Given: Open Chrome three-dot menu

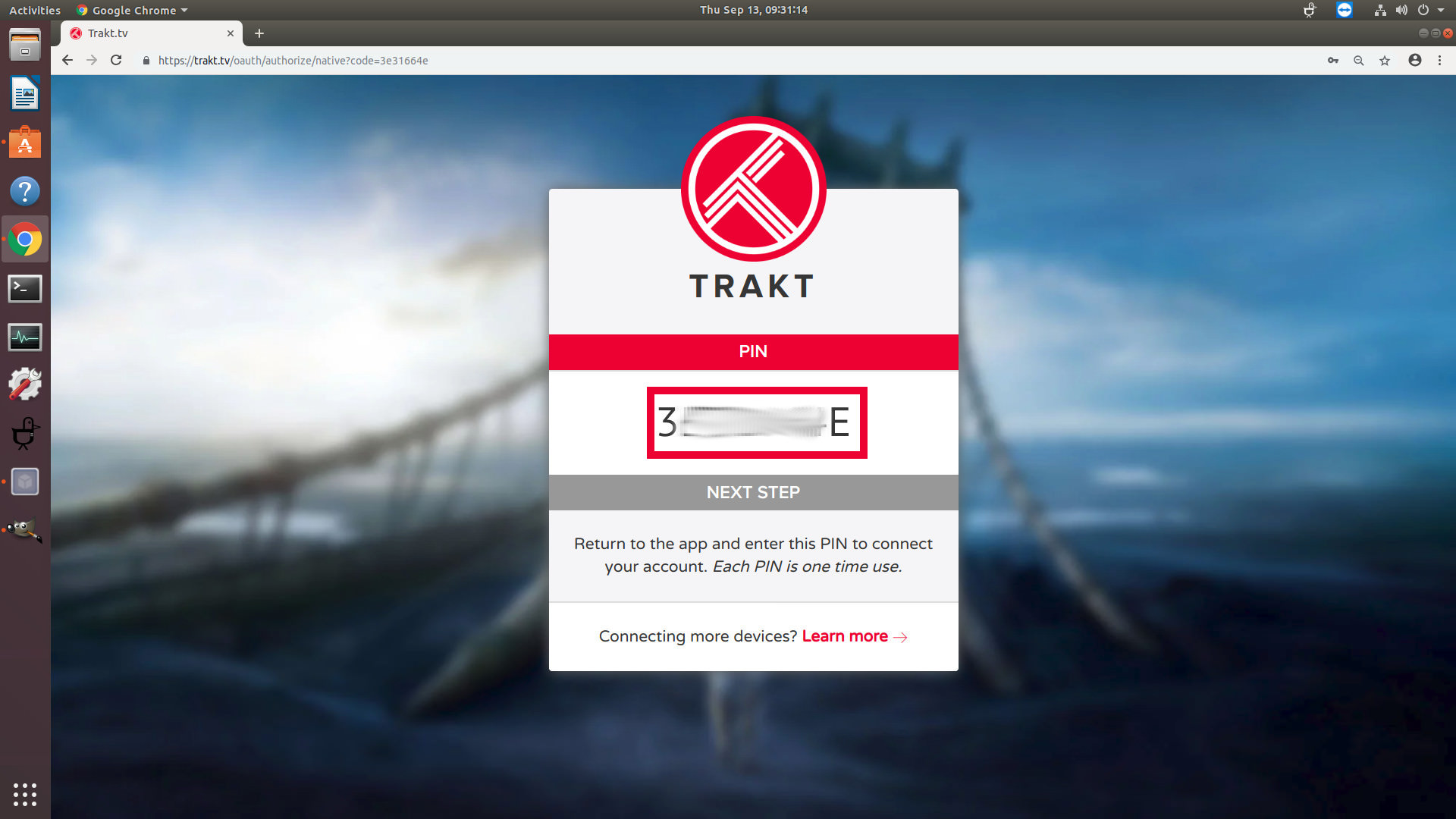Looking at the screenshot, I should point(1440,61).
